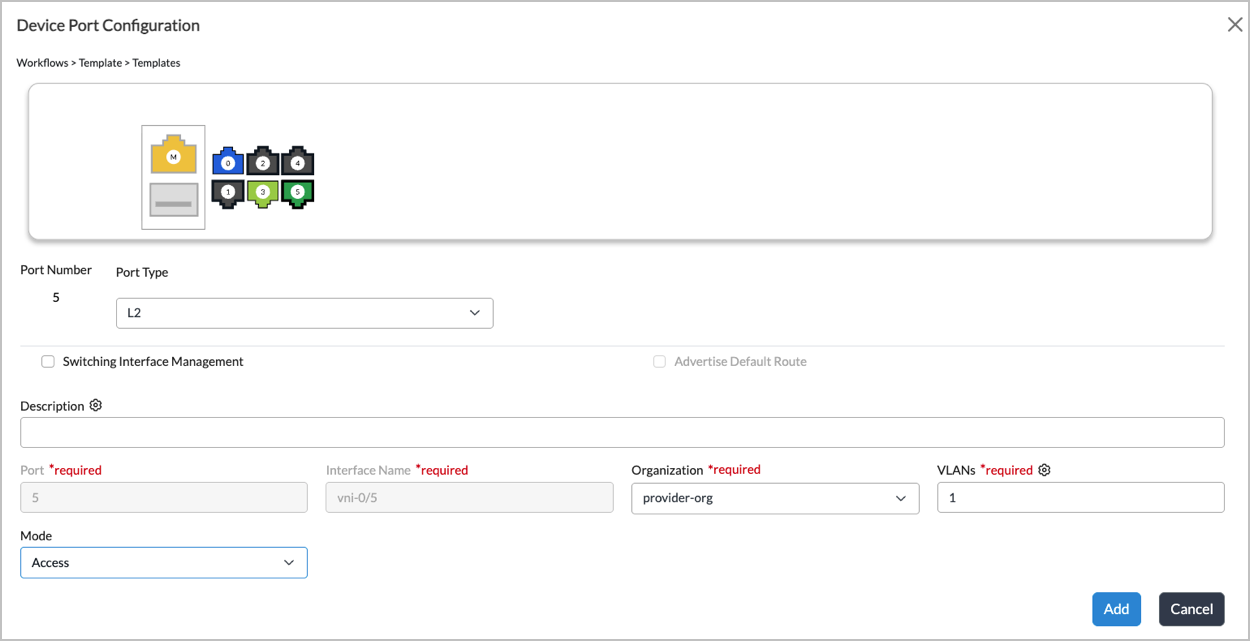This screenshot has height=641, width=1250.
Task: Select port 0, the blue port icon
Action: tap(228, 161)
